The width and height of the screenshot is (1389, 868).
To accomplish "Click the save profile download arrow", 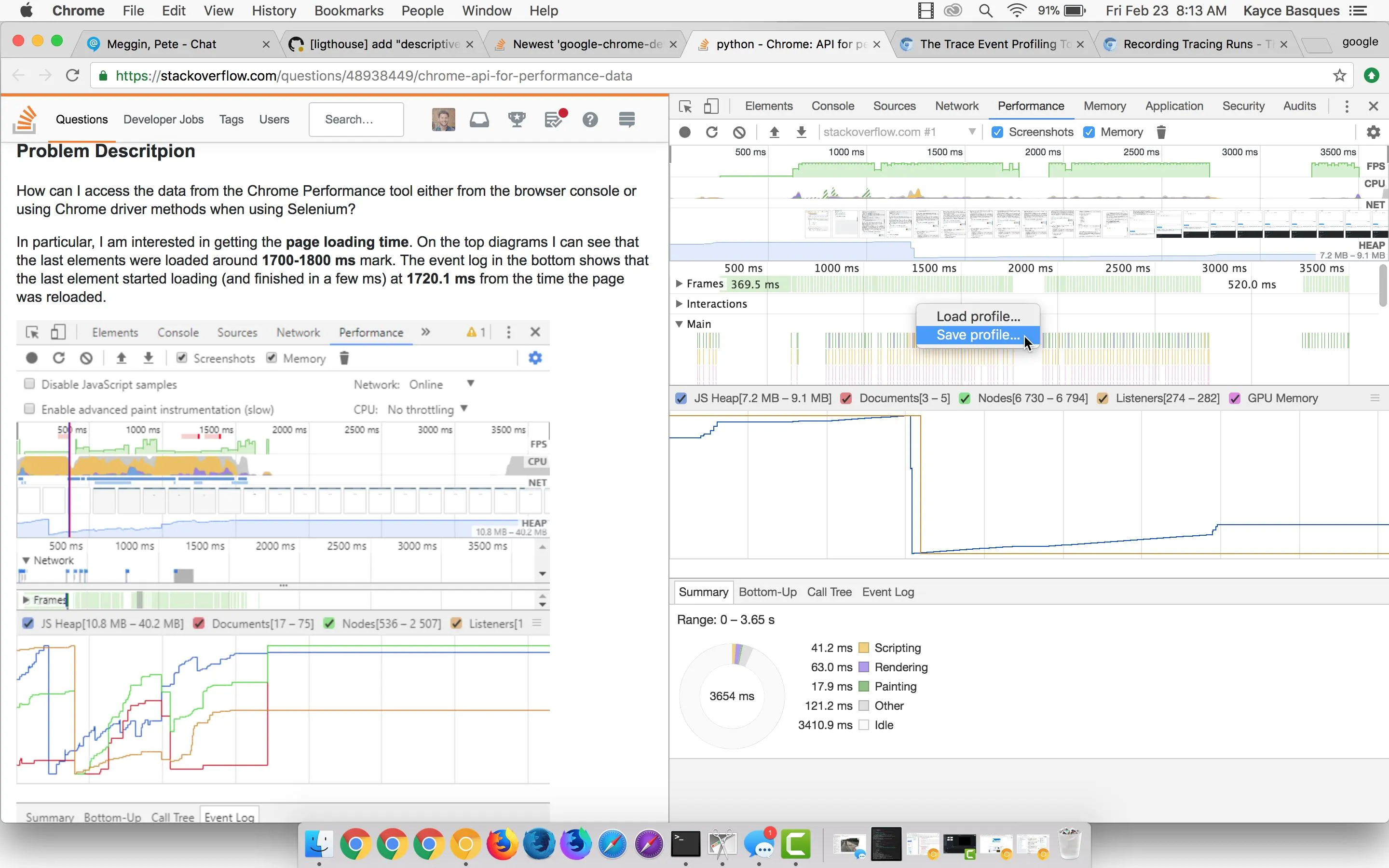I will (x=801, y=132).
